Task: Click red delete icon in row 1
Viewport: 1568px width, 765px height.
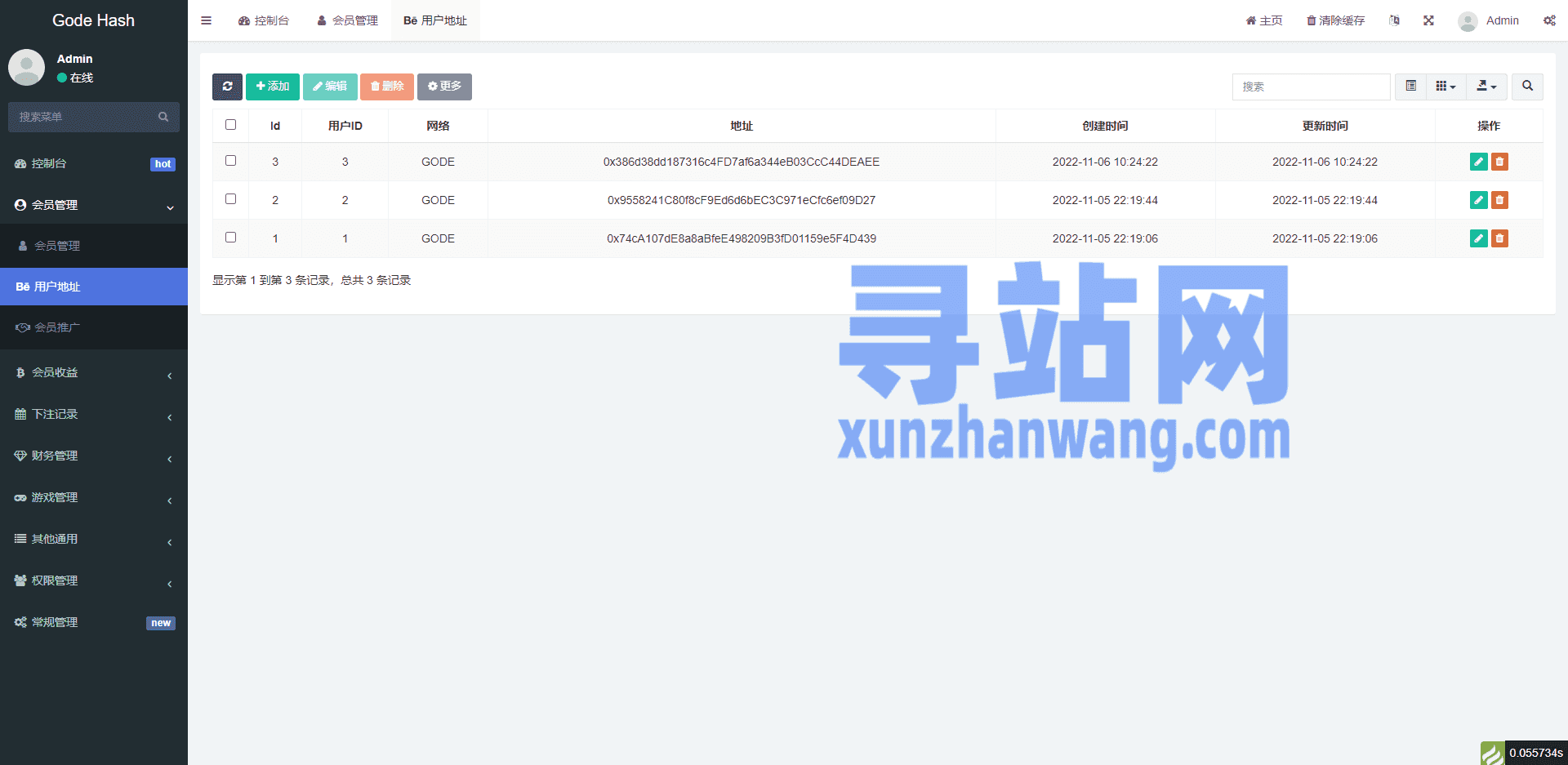Action: (1499, 238)
